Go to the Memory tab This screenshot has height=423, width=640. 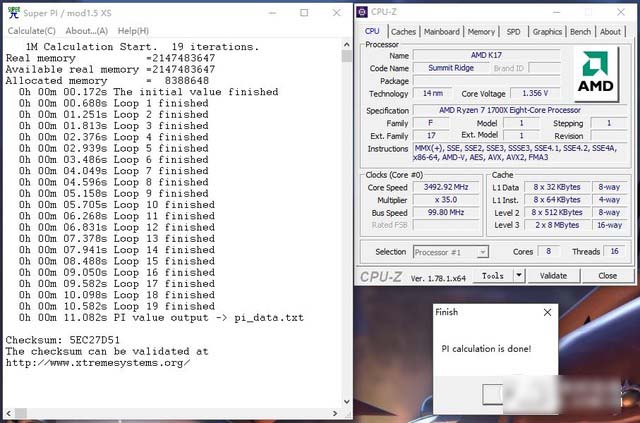click(x=481, y=31)
